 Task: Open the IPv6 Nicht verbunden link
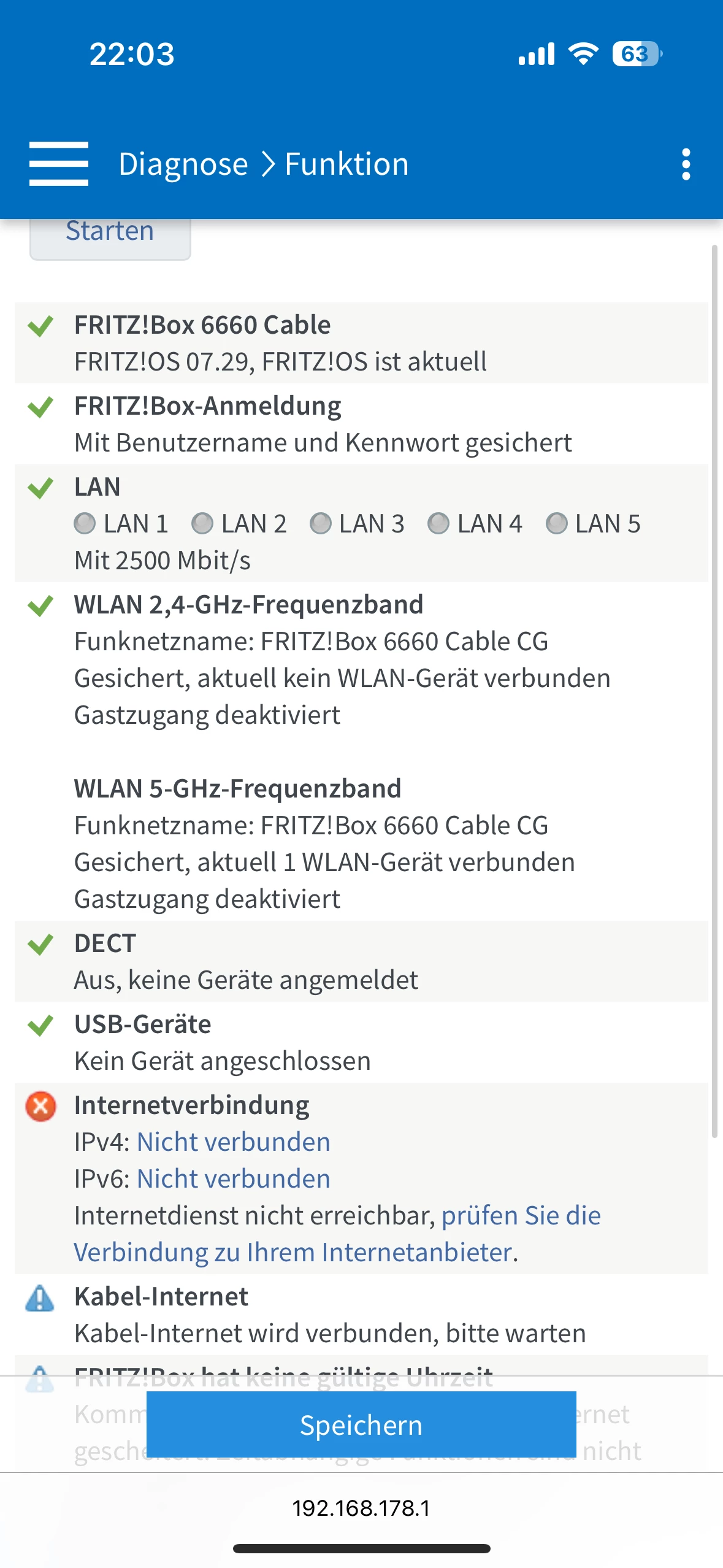tap(233, 1179)
